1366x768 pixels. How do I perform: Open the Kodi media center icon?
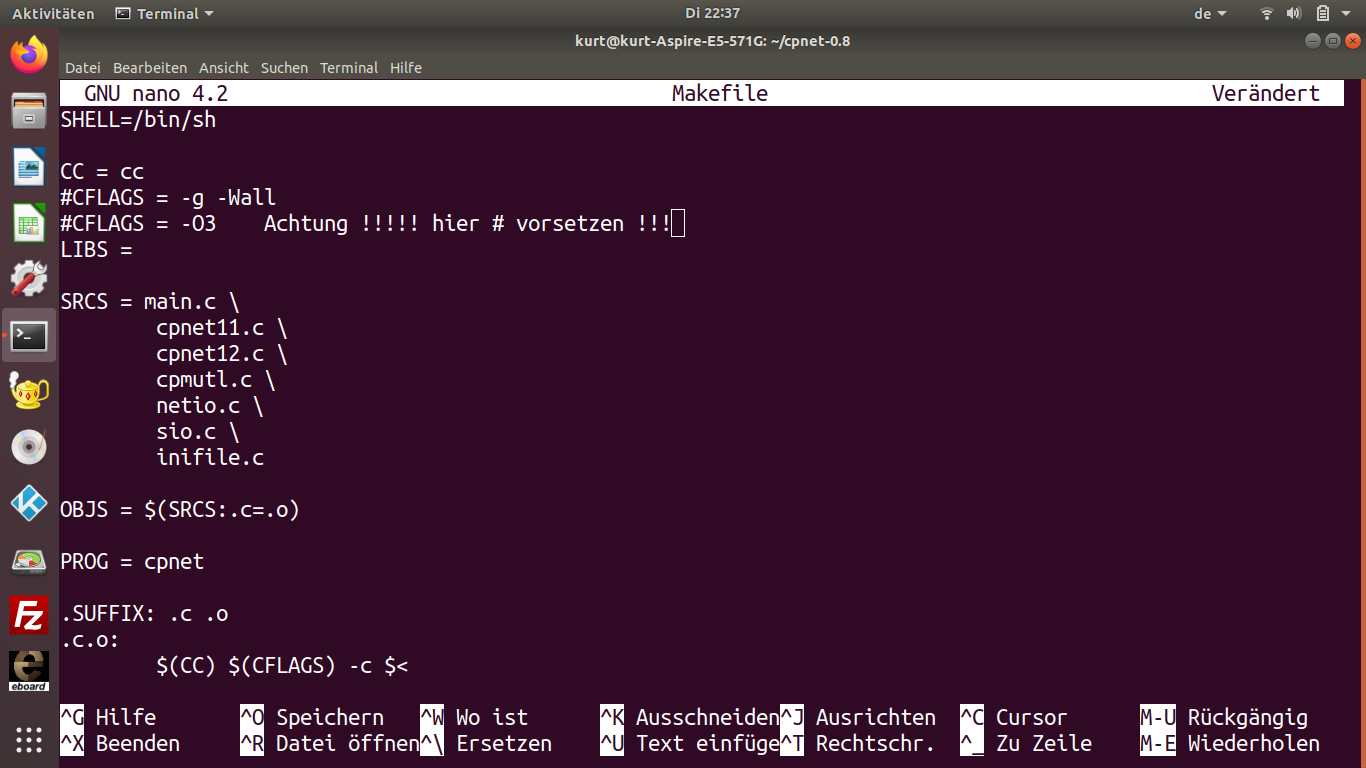29,503
